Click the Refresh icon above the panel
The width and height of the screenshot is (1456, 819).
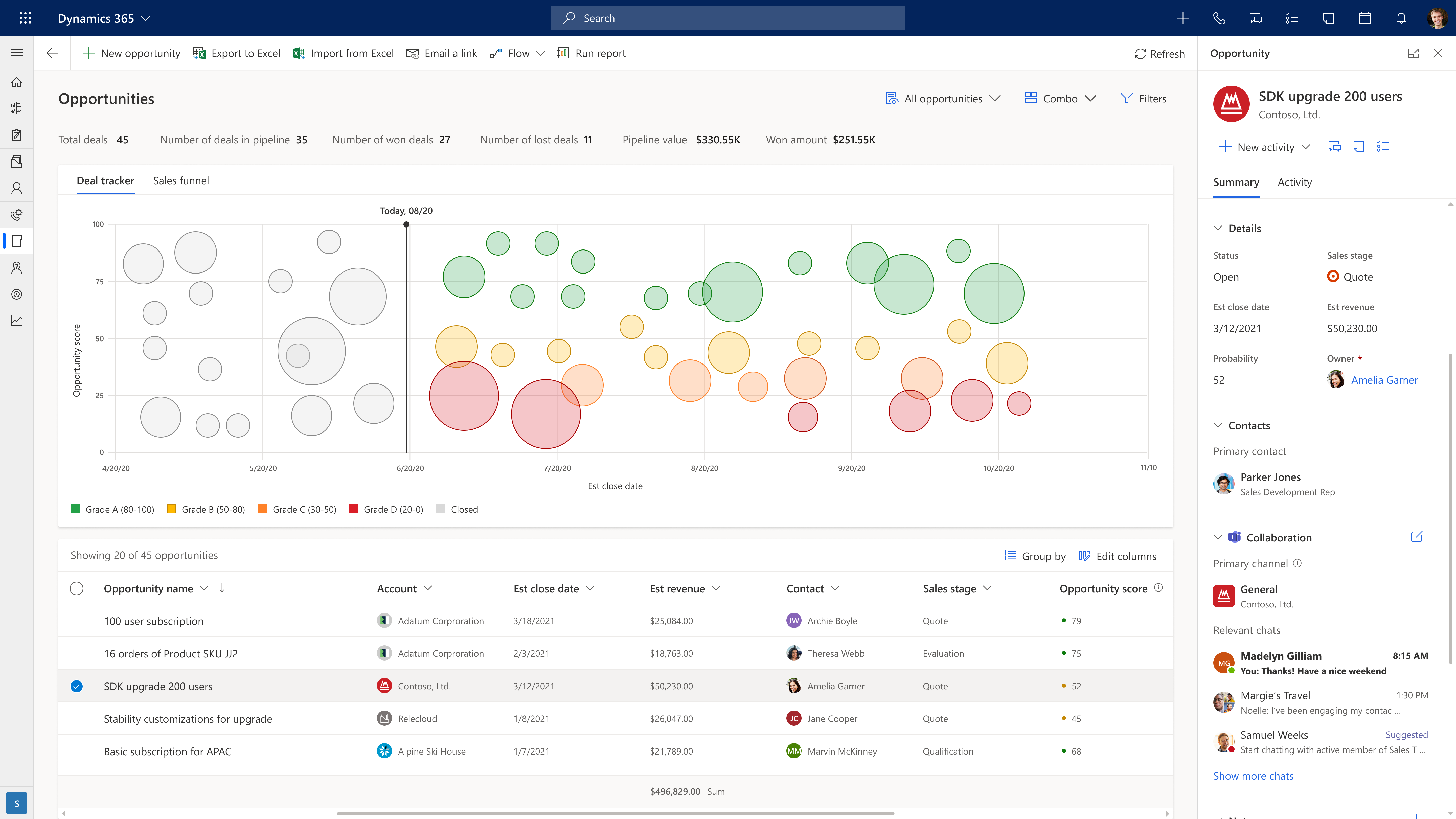[1140, 54]
